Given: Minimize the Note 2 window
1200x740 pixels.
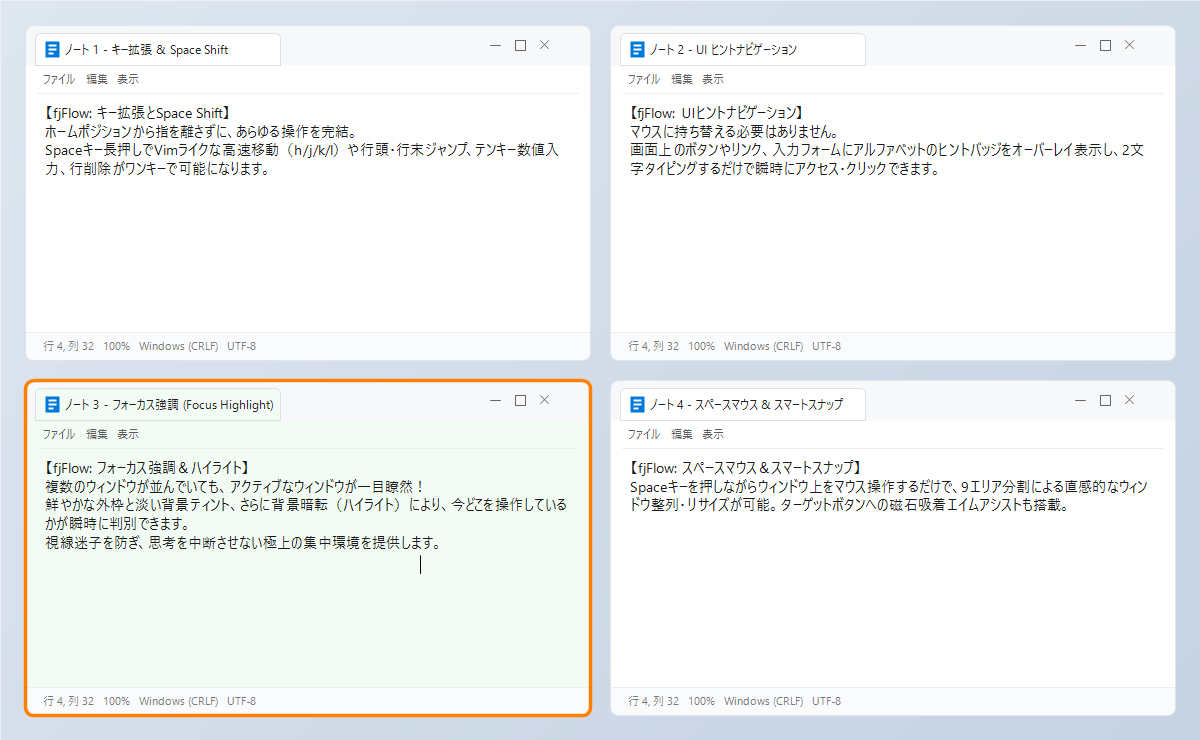Looking at the screenshot, I should click(1080, 45).
